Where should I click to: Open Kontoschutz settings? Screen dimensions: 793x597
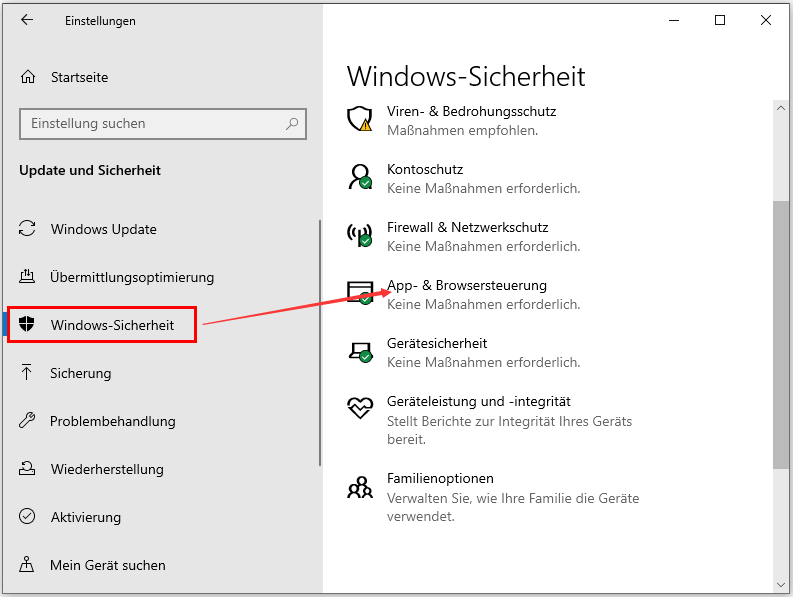pyautogui.click(x=425, y=169)
